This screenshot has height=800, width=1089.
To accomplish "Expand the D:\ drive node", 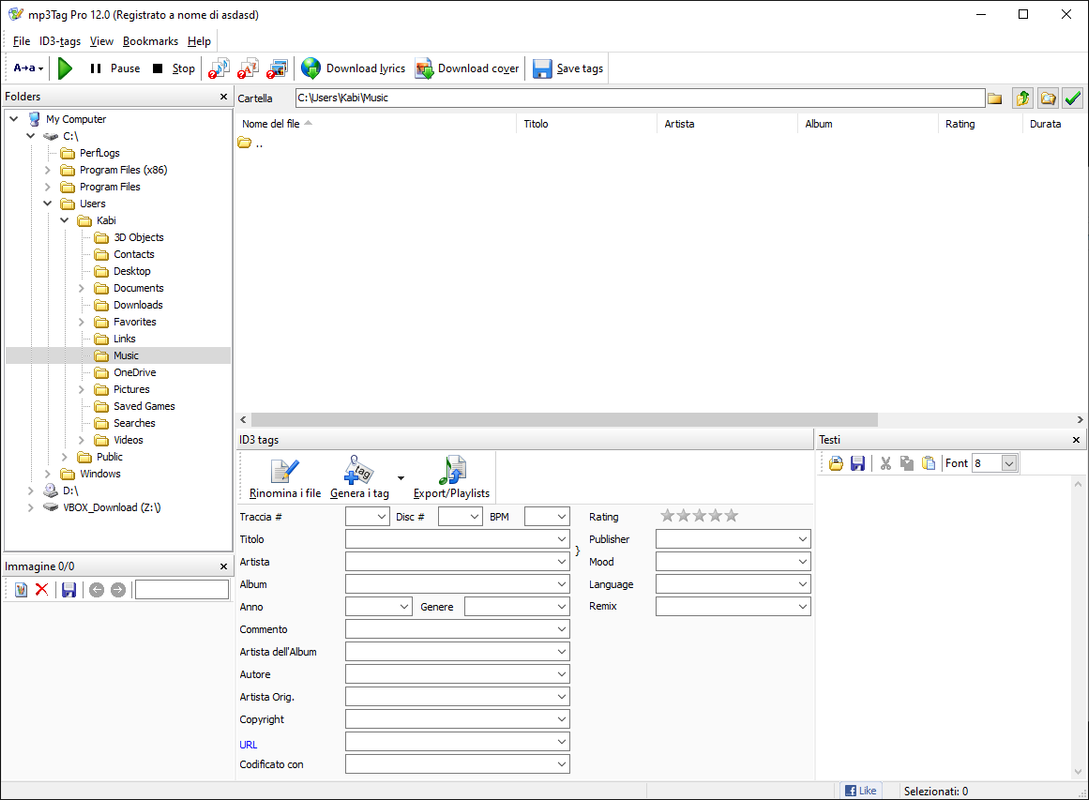I will point(31,490).
